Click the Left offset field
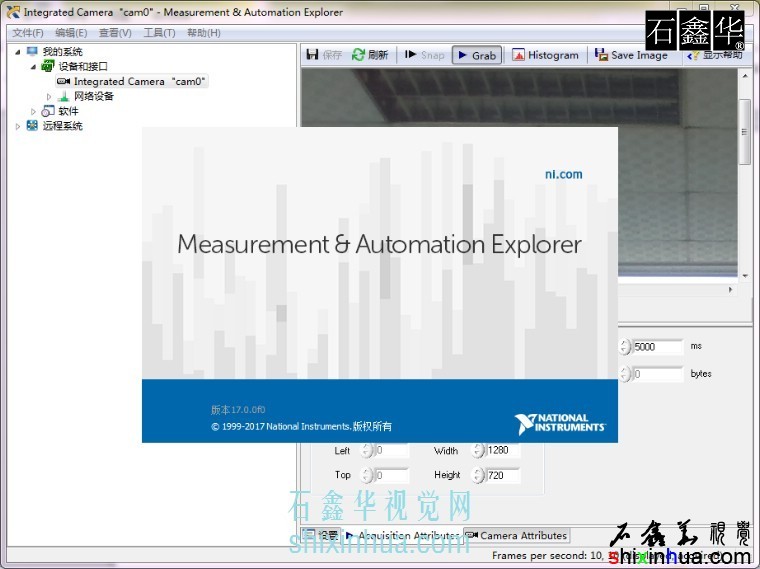 pos(392,450)
